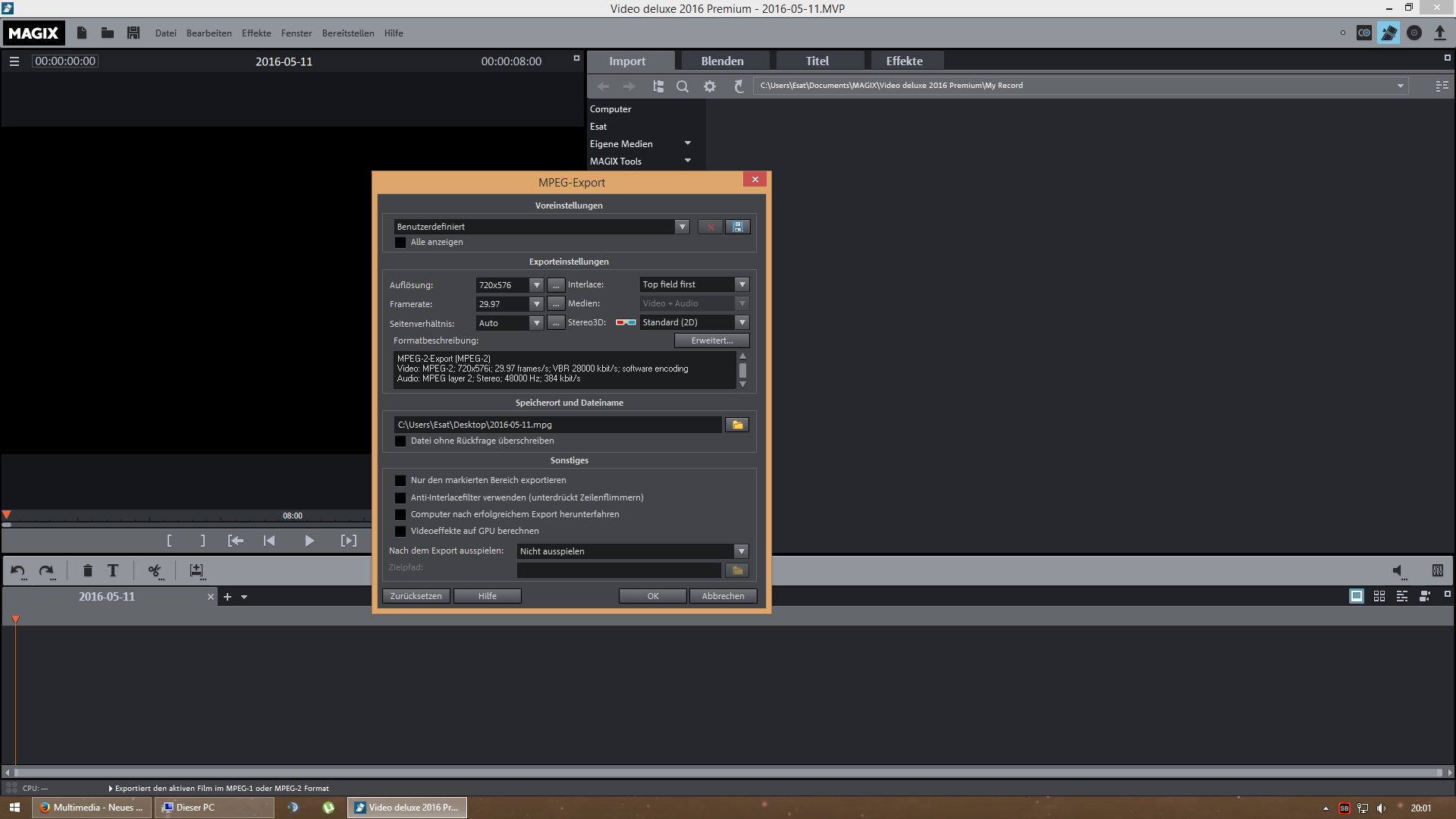The height and width of the screenshot is (819, 1456).
Task: Check 'Datei ohne Rückfrage überschreiben'
Action: pyautogui.click(x=400, y=441)
